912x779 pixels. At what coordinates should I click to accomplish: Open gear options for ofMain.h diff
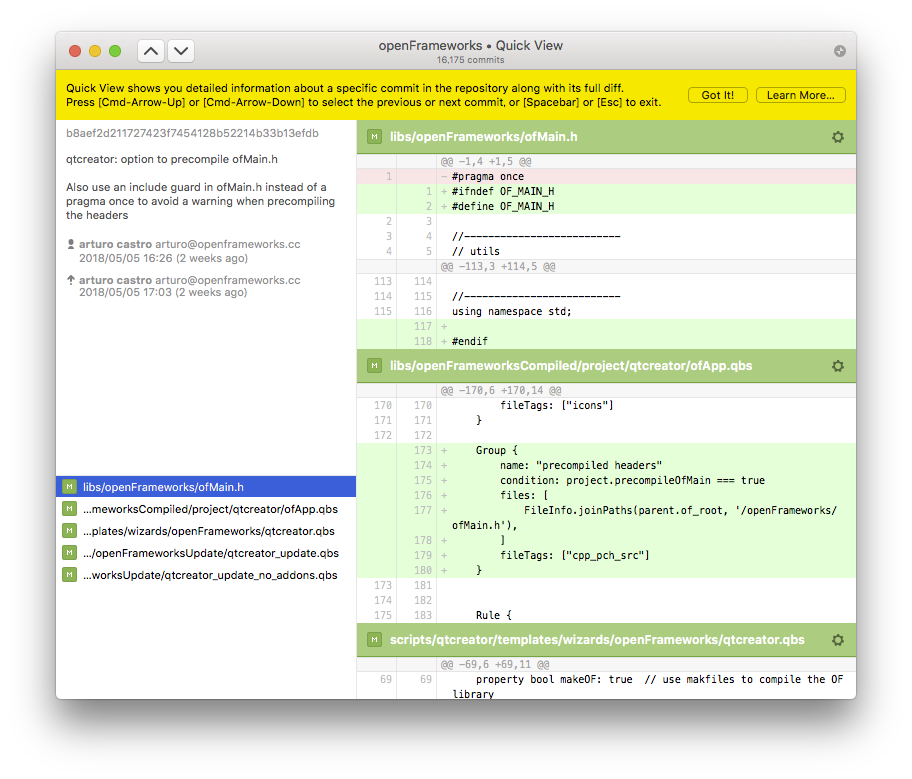coord(838,137)
